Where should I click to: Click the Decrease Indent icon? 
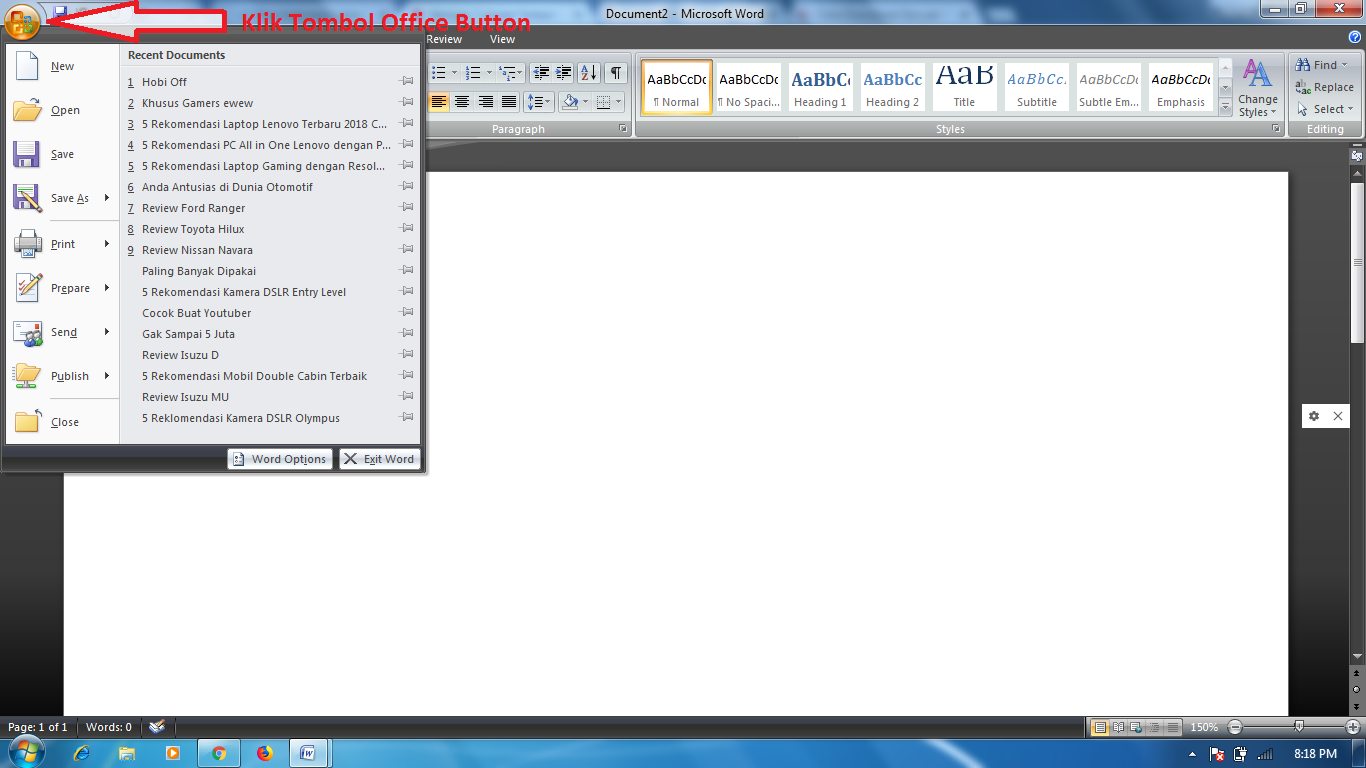pos(541,72)
